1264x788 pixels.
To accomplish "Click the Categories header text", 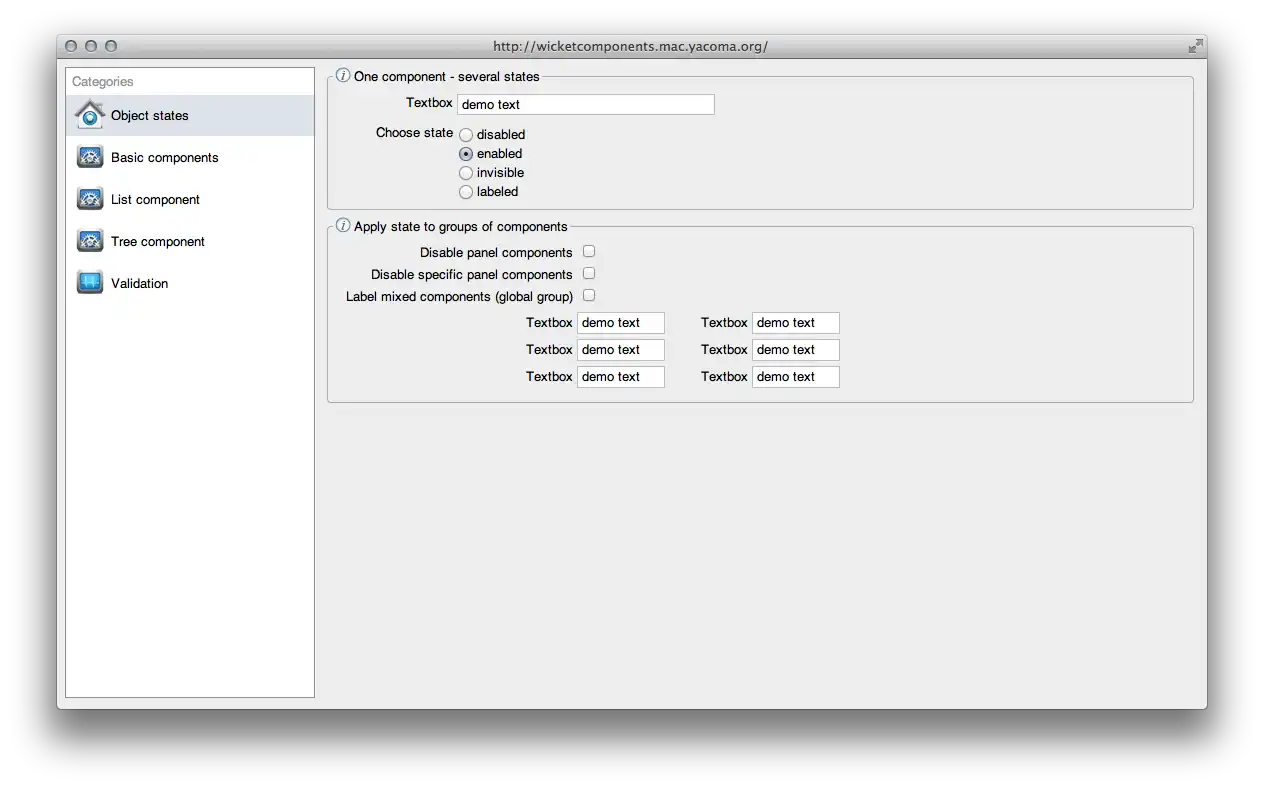I will point(102,81).
